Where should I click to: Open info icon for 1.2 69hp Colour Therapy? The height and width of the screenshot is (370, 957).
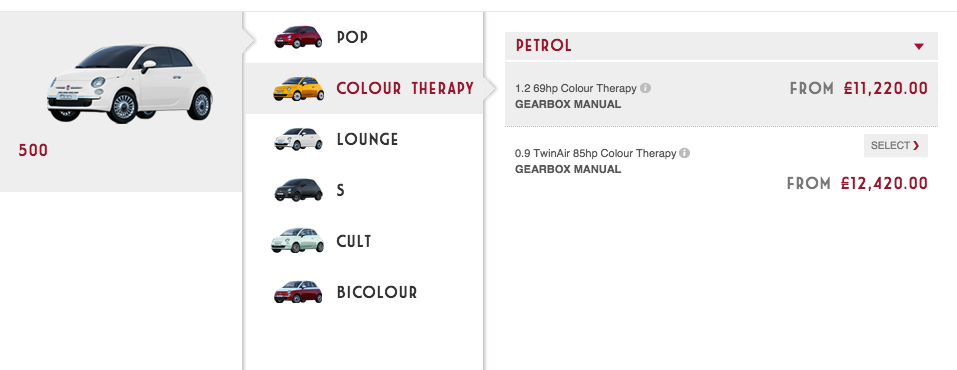coord(646,88)
